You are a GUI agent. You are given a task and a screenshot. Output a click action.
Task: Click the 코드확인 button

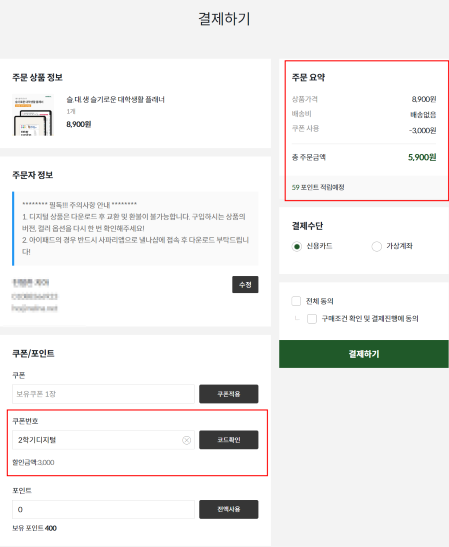(229, 440)
